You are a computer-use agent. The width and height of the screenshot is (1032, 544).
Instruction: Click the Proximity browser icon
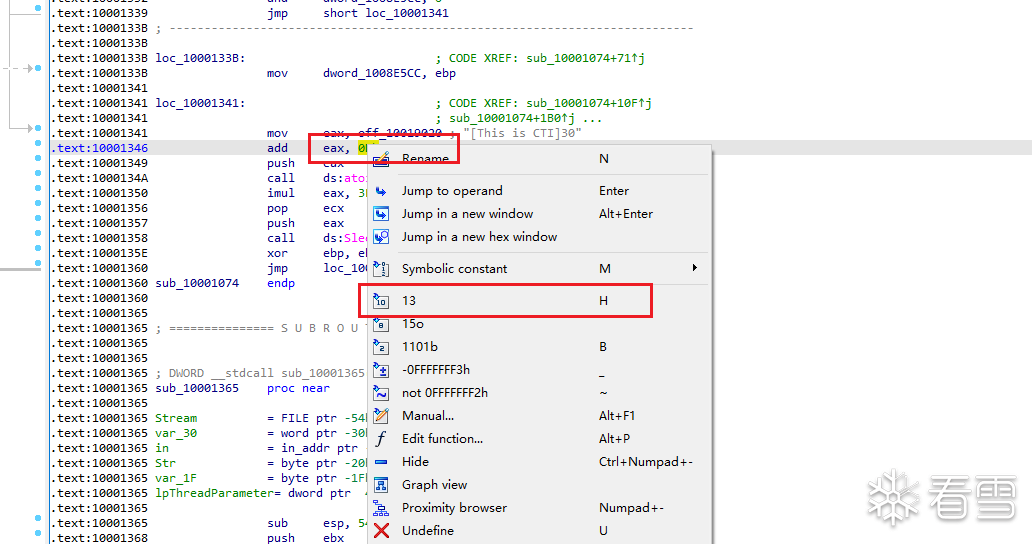[381, 508]
